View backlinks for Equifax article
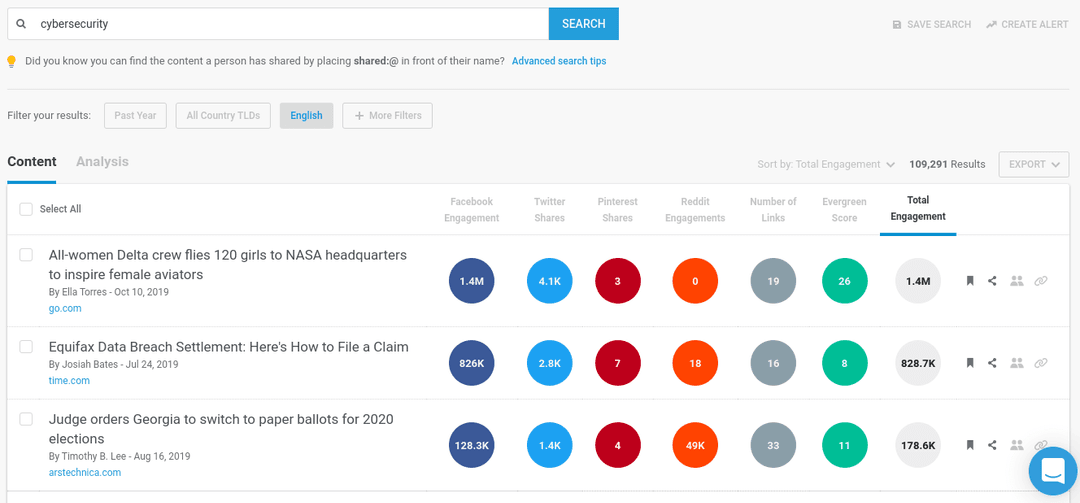Screen dimensions: 1080x503 point(1041,362)
